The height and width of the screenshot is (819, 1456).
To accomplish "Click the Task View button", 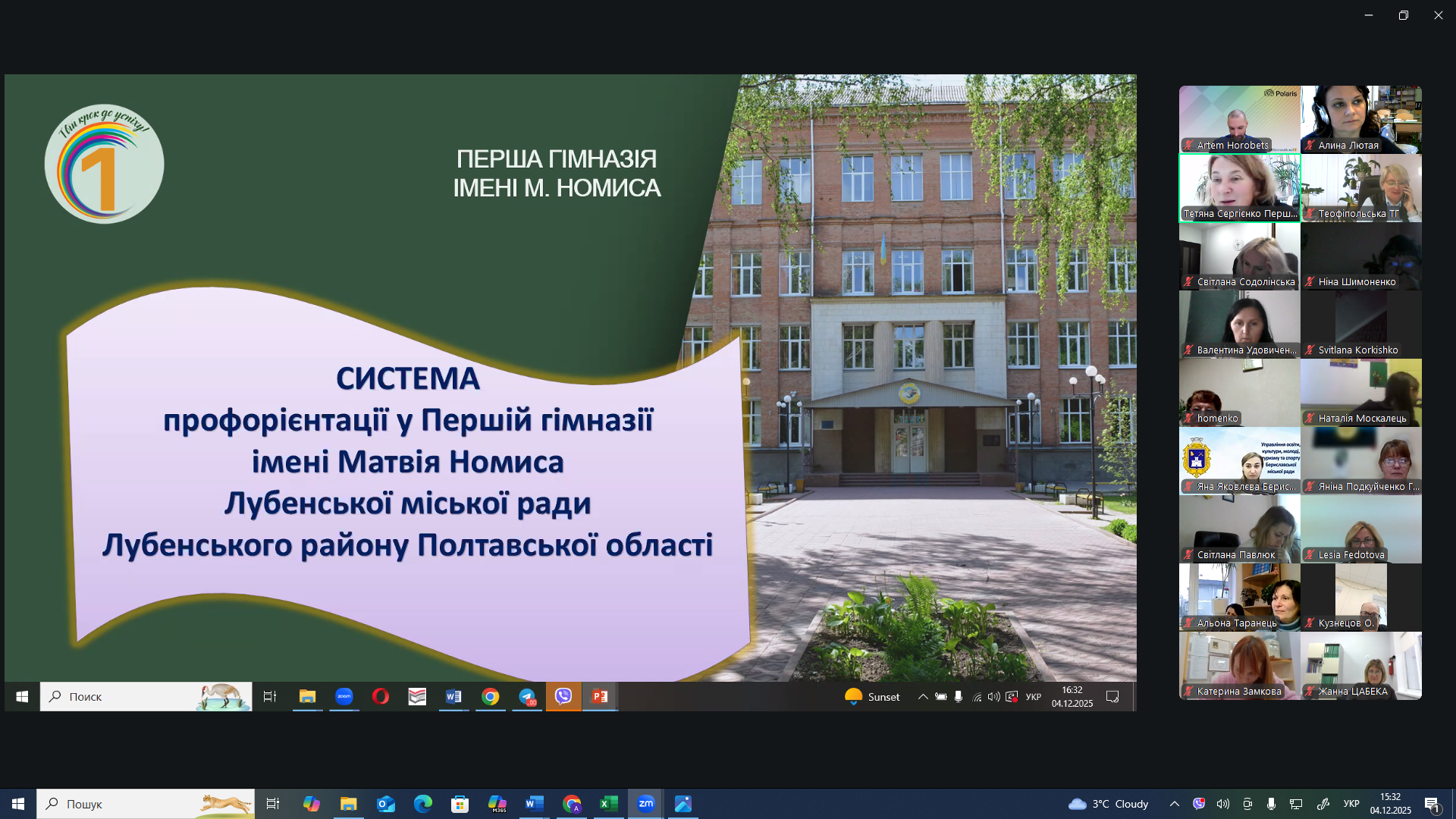I will pos(273,804).
